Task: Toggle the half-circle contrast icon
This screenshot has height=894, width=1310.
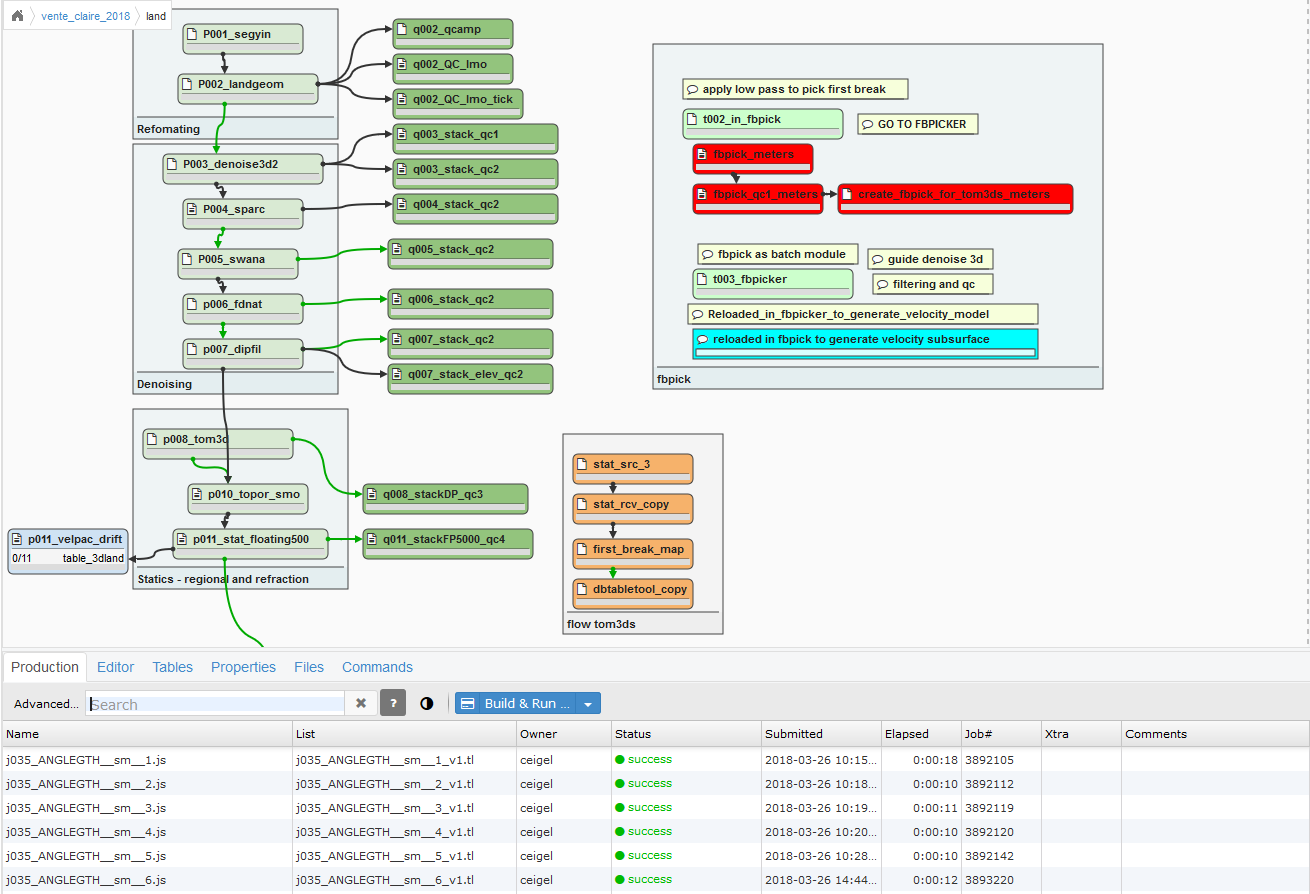Action: click(x=427, y=703)
